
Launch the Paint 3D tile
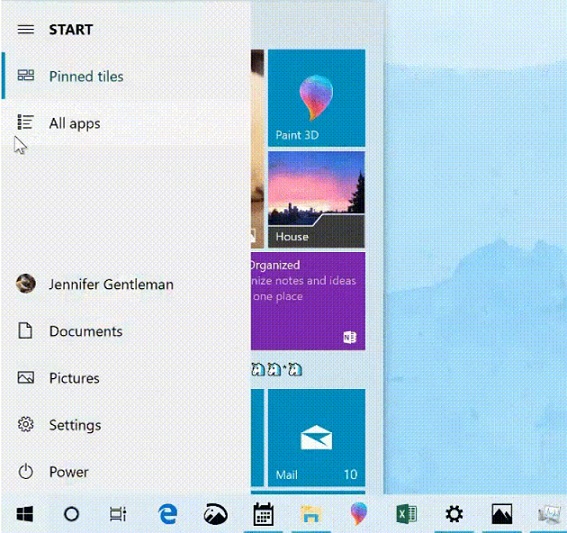coord(316,98)
